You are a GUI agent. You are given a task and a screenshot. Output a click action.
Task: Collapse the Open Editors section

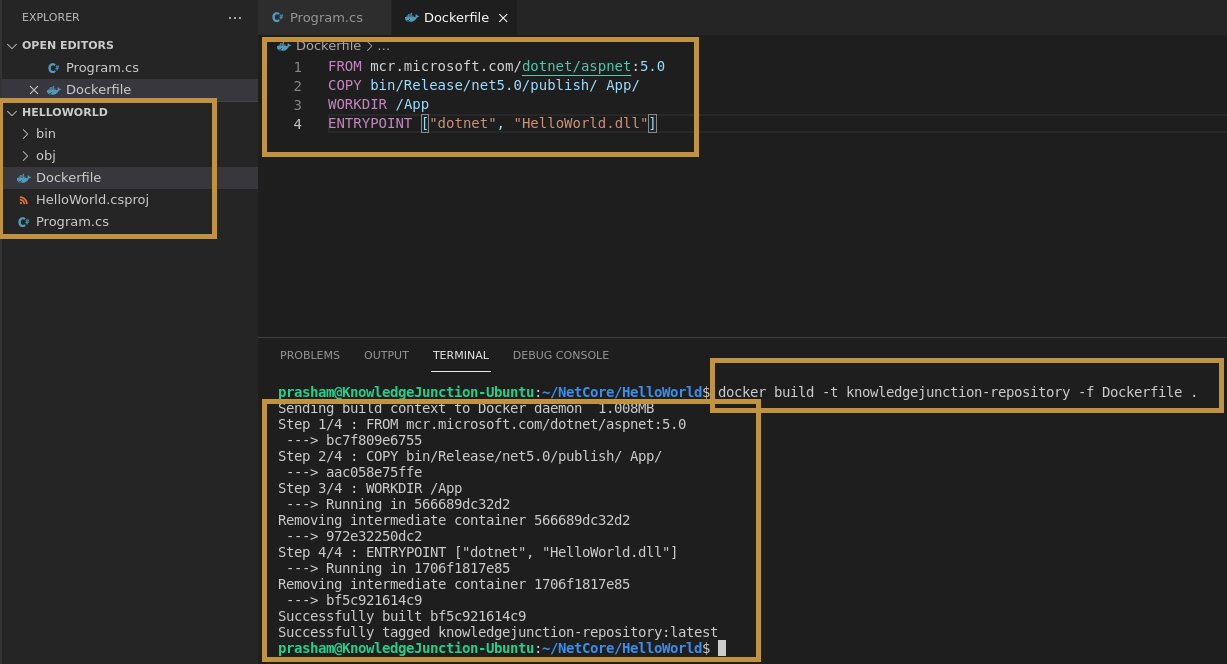(x=12, y=44)
